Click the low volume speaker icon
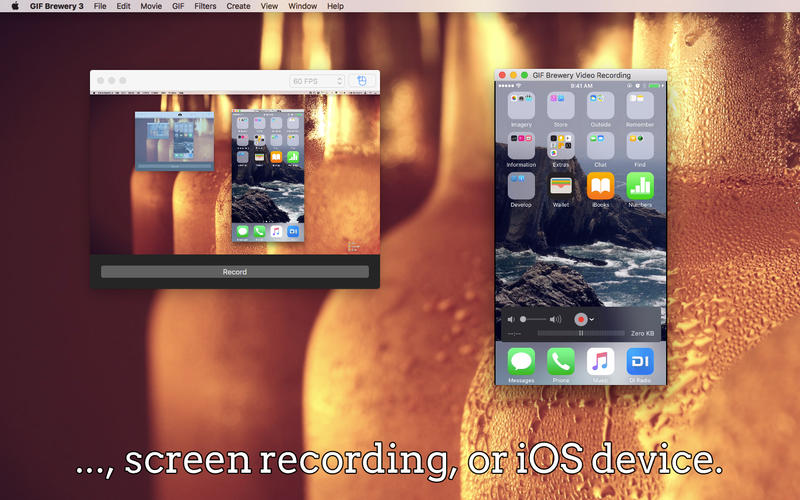 click(511, 319)
